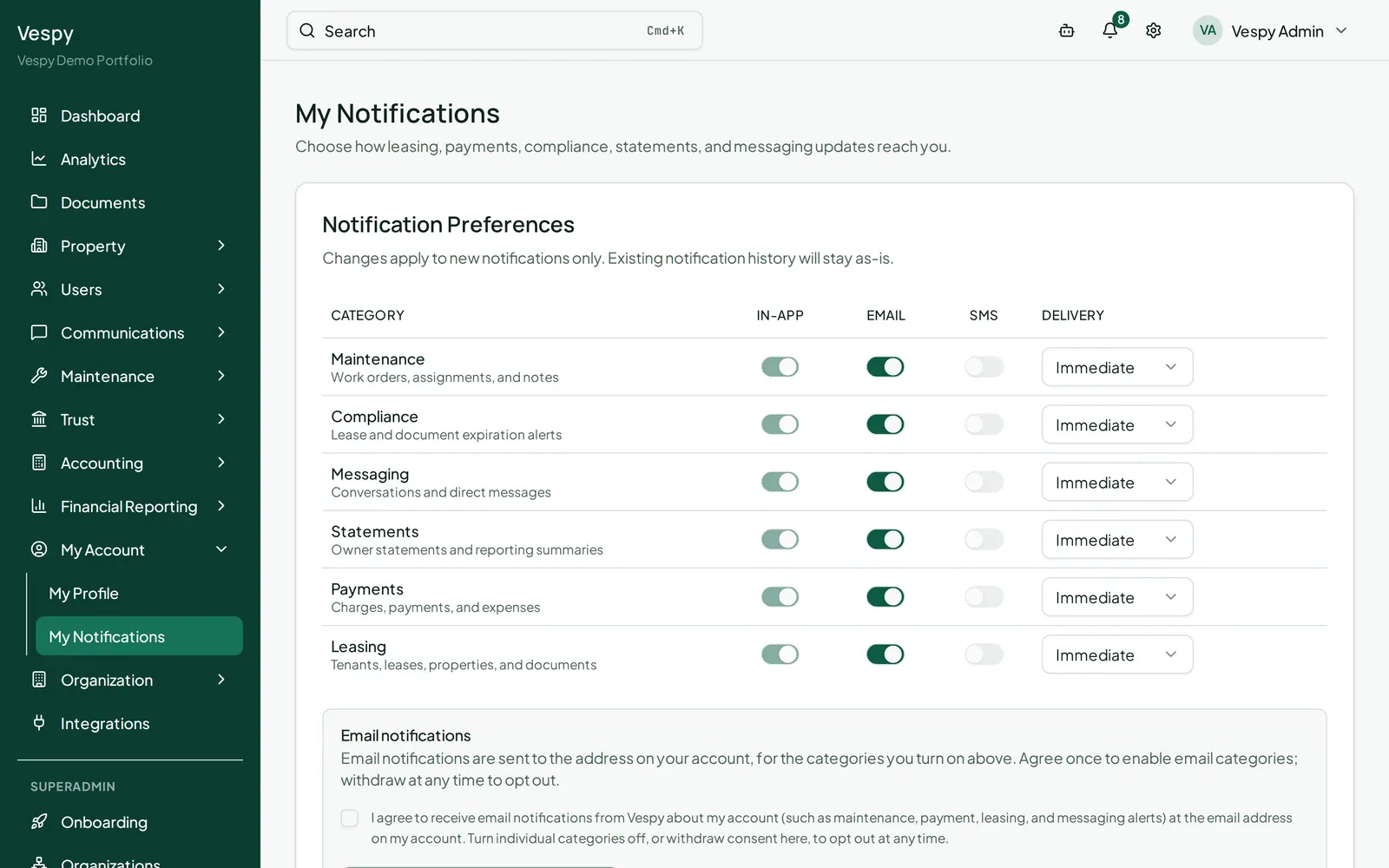This screenshot has height=868, width=1389.
Task: Open the Integrations menu item
Action: (130, 723)
